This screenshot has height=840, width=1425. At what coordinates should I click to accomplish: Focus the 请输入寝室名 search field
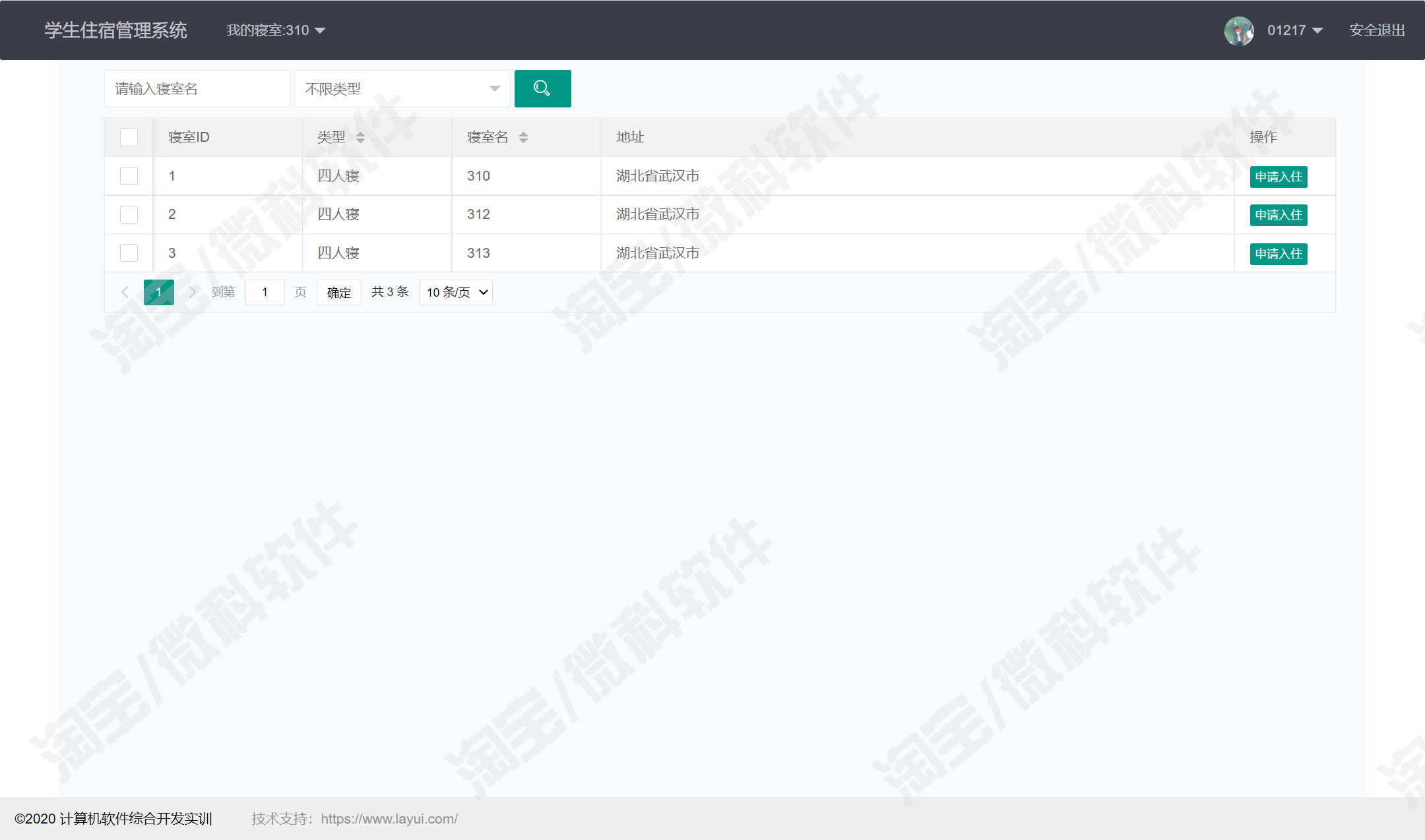click(x=197, y=88)
